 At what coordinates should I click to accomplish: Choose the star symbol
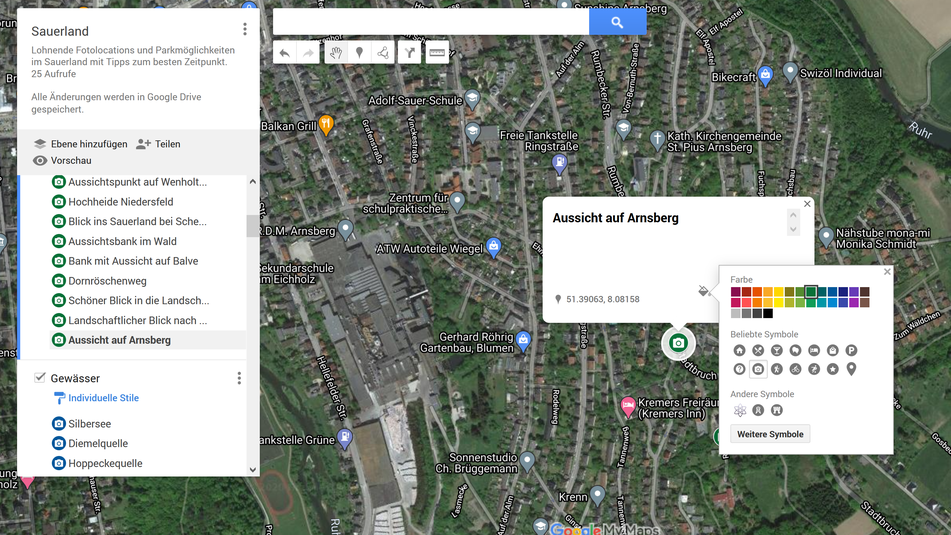833,369
